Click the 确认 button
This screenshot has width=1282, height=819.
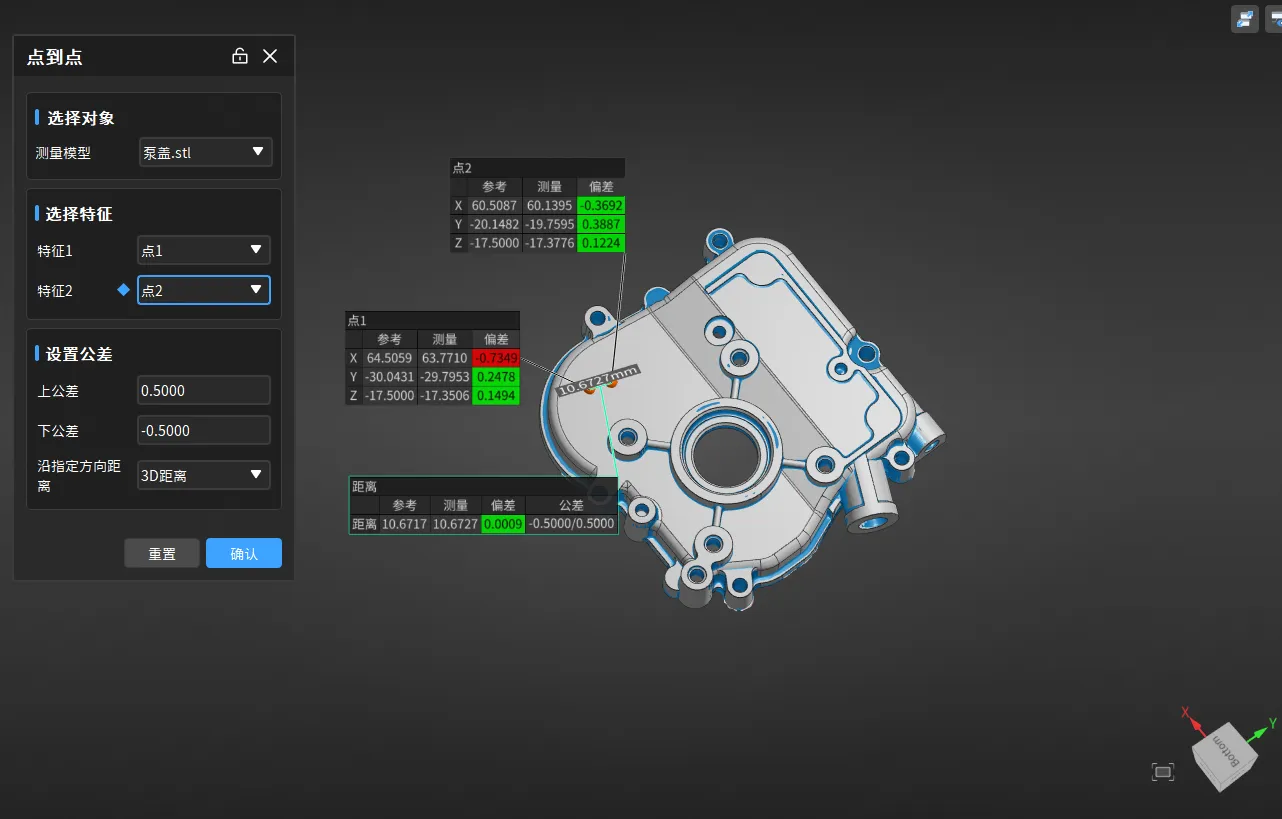point(244,553)
